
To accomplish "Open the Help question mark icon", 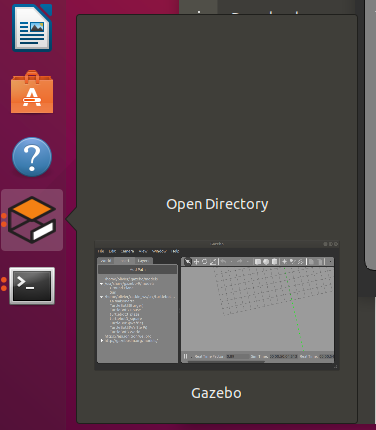I will (x=32, y=157).
